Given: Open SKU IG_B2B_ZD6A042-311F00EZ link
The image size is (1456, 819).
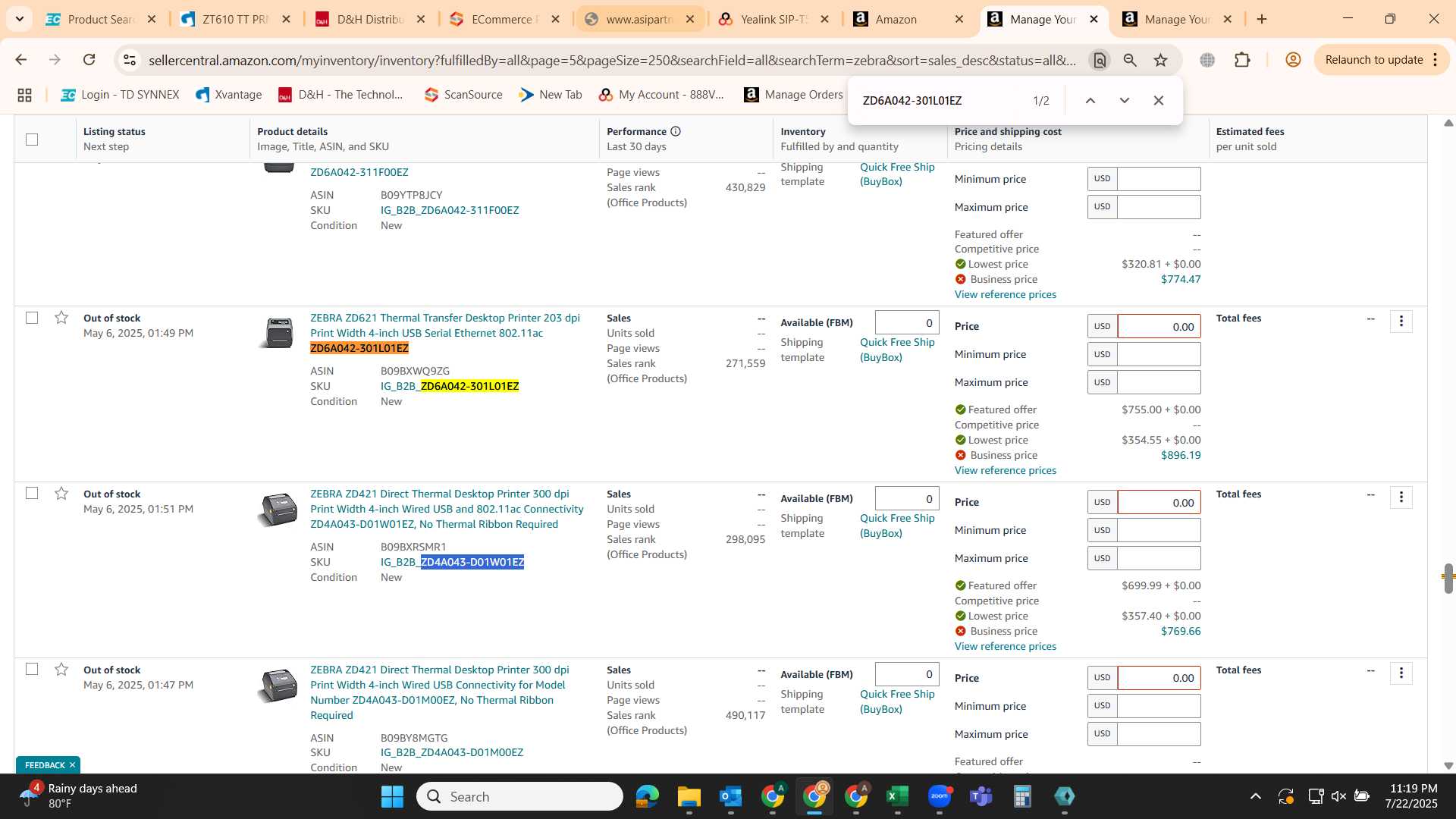Looking at the screenshot, I should [x=450, y=210].
